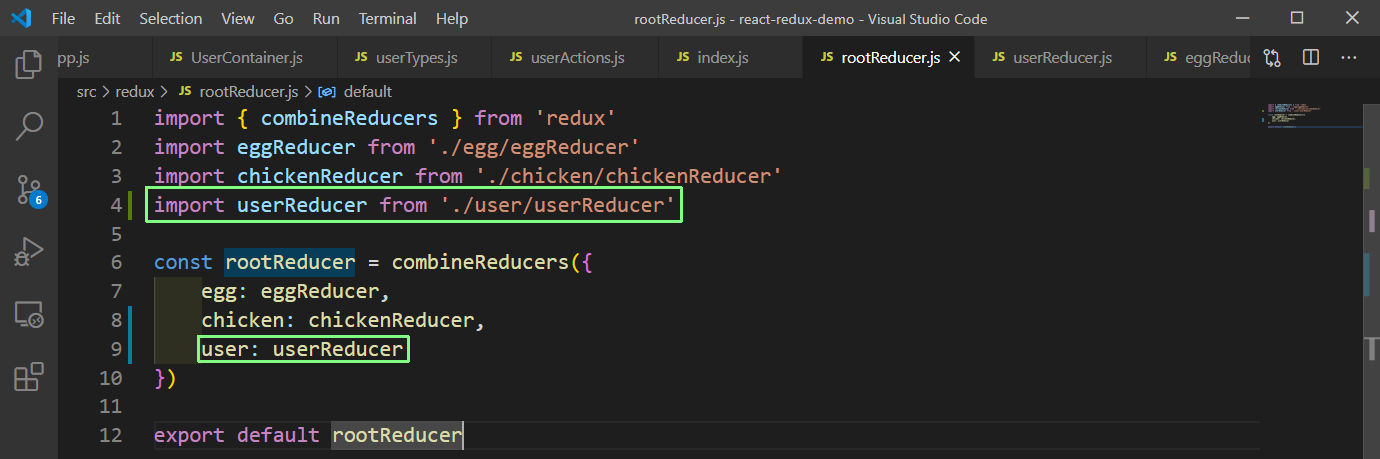Click the VS Code logo in title bar
This screenshot has width=1380, height=459.
(x=22, y=18)
